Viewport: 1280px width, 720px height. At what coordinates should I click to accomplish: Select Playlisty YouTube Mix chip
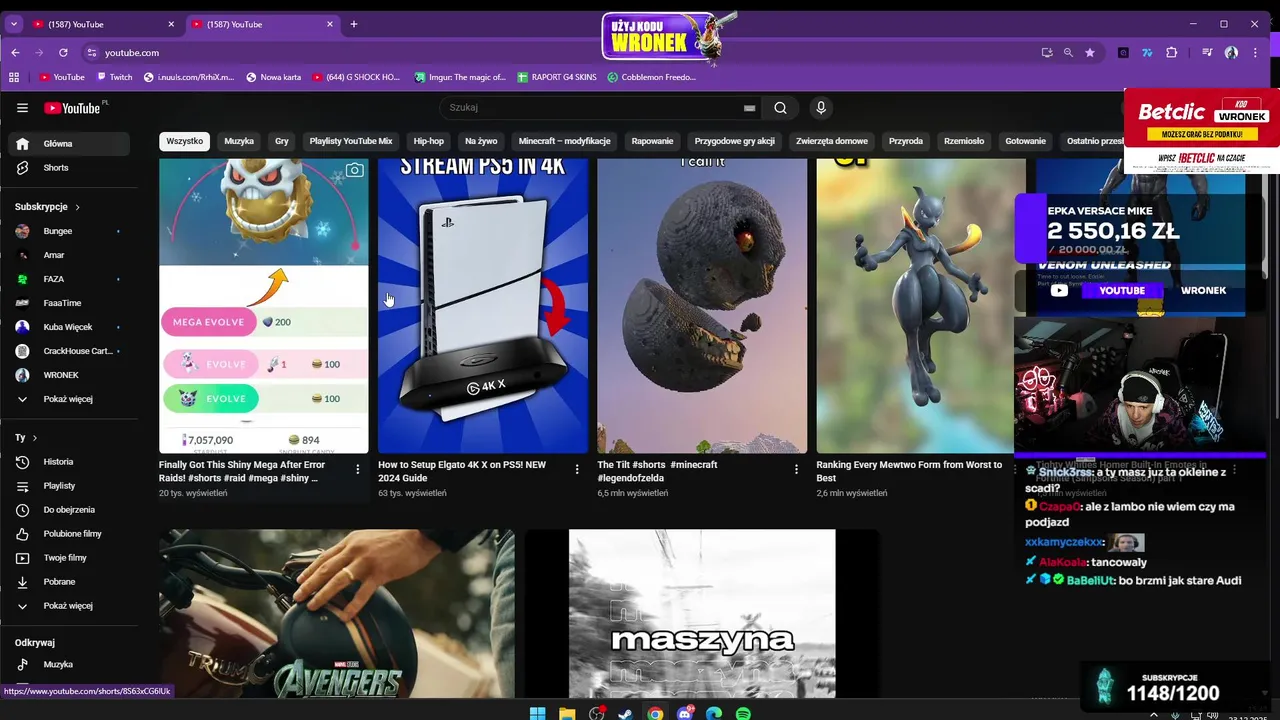[x=351, y=141]
